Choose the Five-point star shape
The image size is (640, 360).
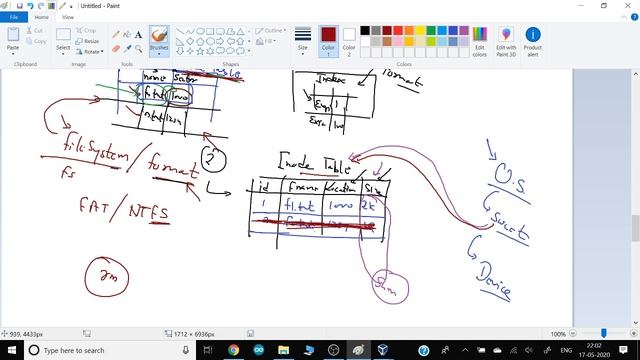200,51
